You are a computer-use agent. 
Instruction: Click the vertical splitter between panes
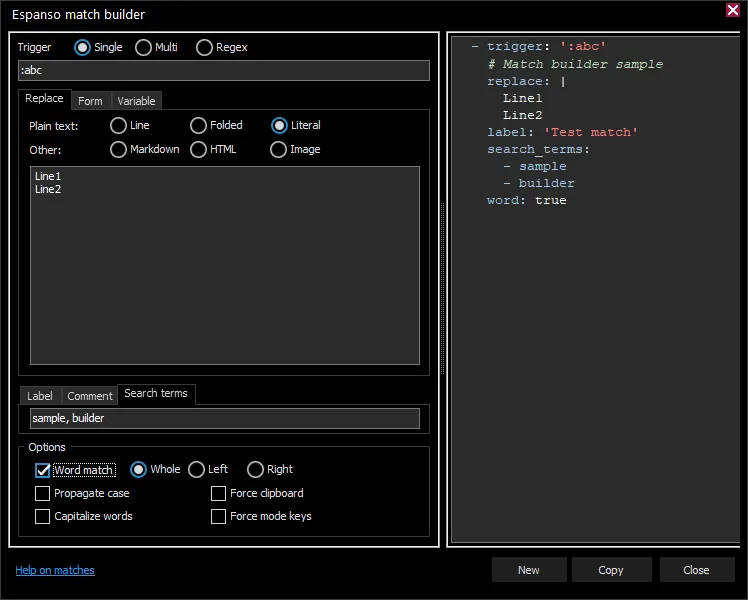(443, 289)
